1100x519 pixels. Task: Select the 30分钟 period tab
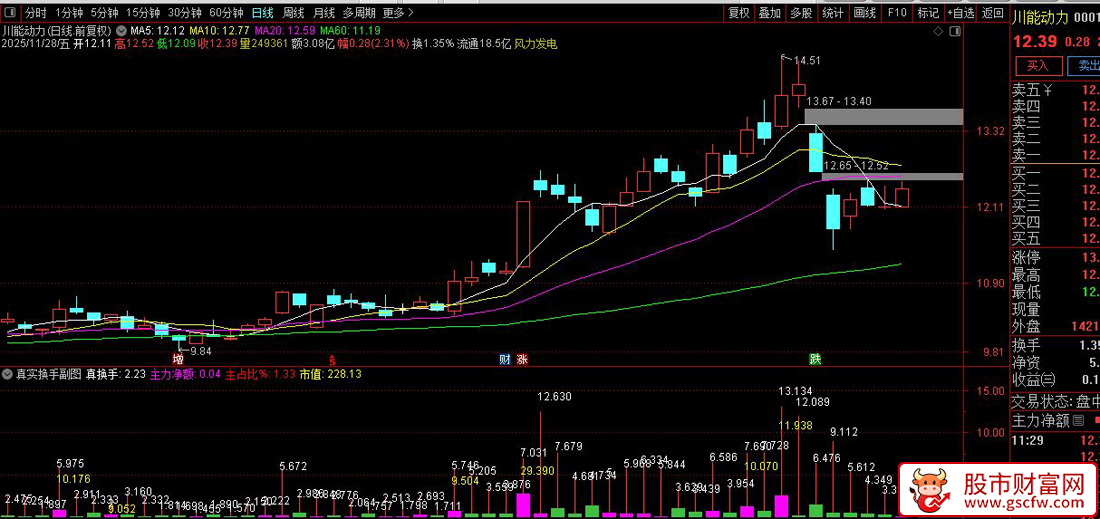click(185, 13)
